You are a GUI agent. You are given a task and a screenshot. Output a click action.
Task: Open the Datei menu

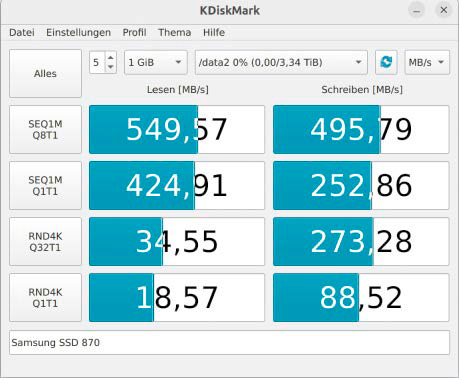[x=22, y=32]
